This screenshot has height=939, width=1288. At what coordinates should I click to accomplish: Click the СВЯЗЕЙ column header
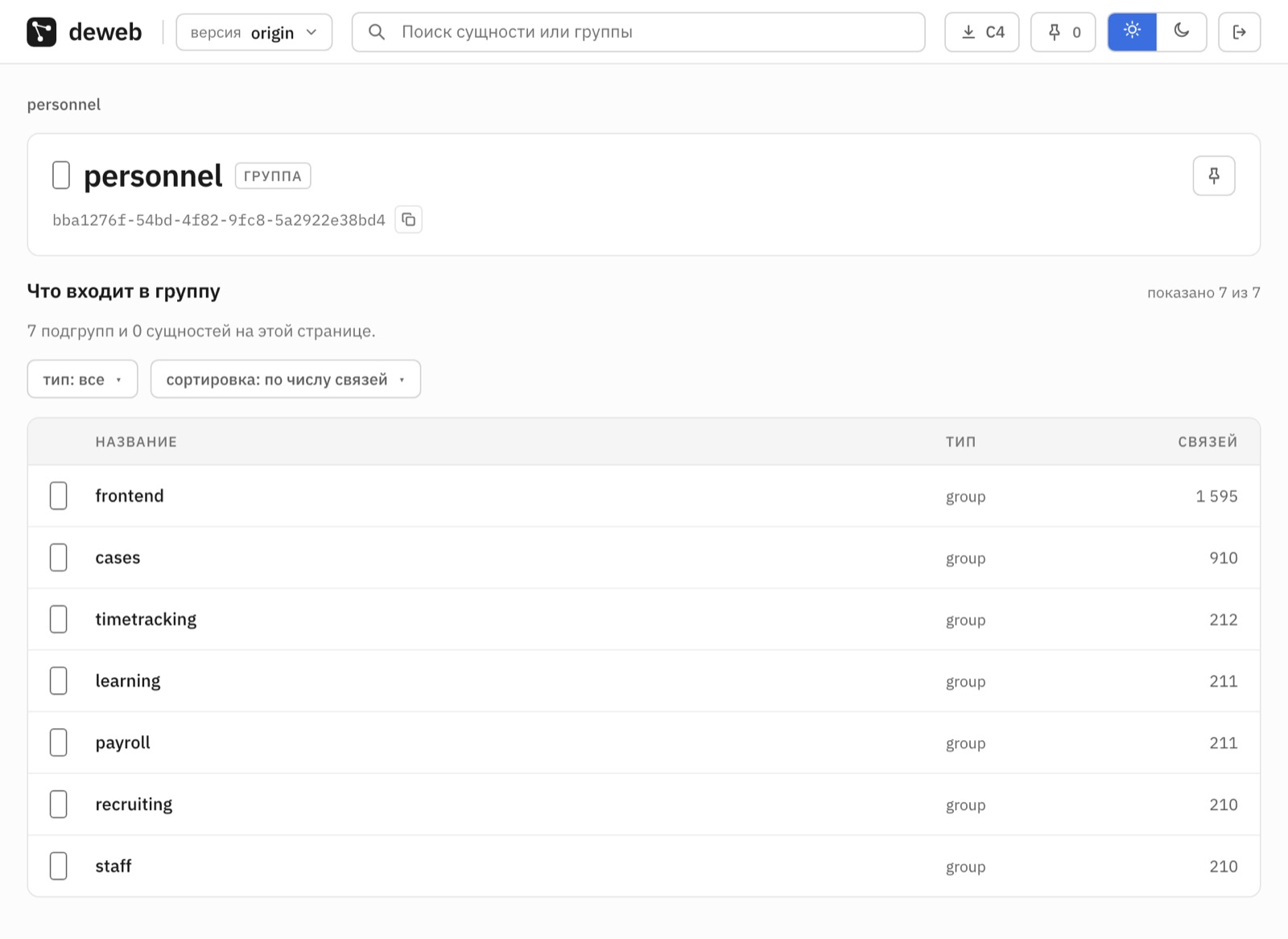point(1207,442)
